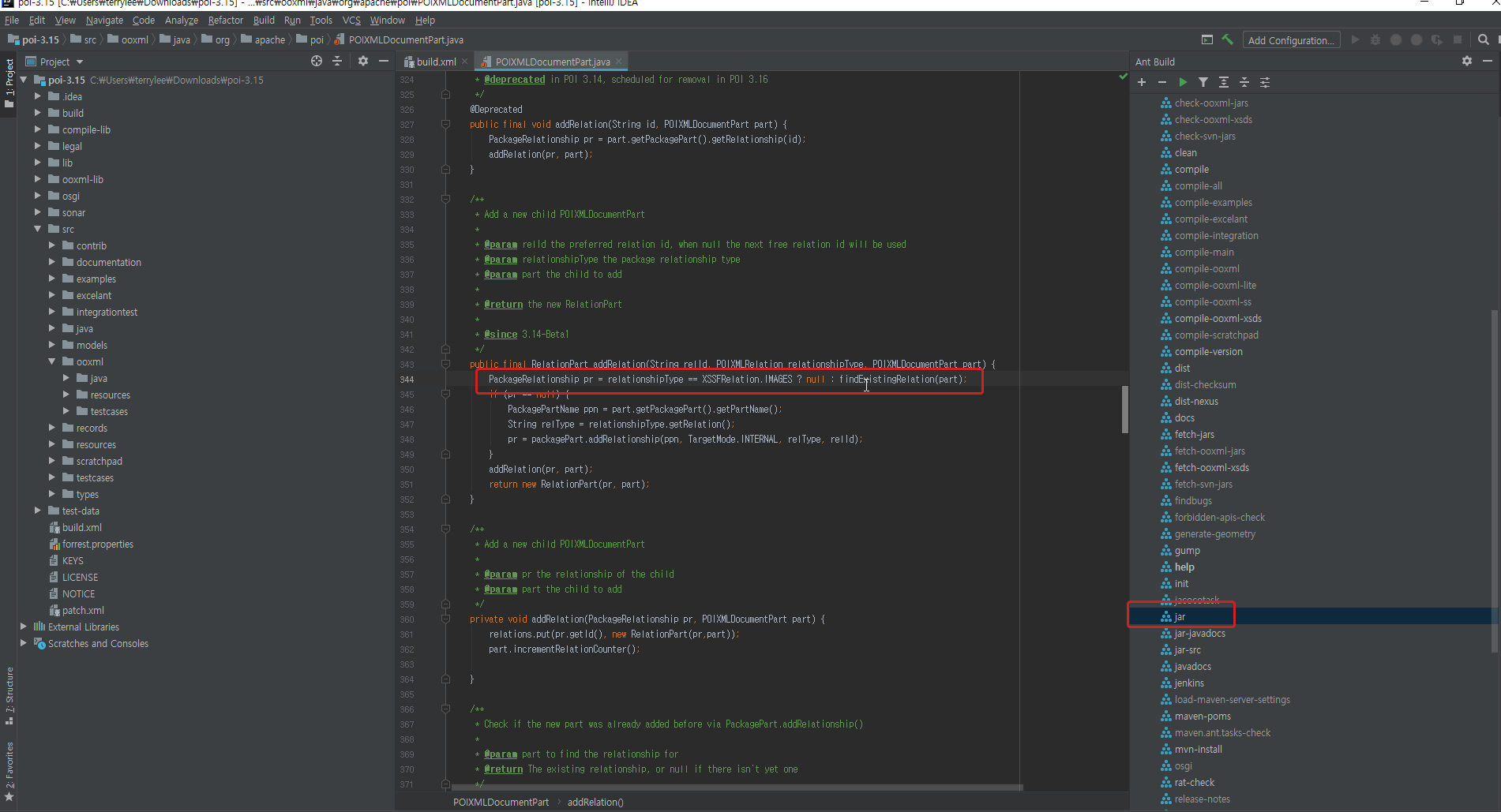Click addRelation() in bottom breadcrumb
Viewport: 1501px width, 812px height.
coord(595,802)
